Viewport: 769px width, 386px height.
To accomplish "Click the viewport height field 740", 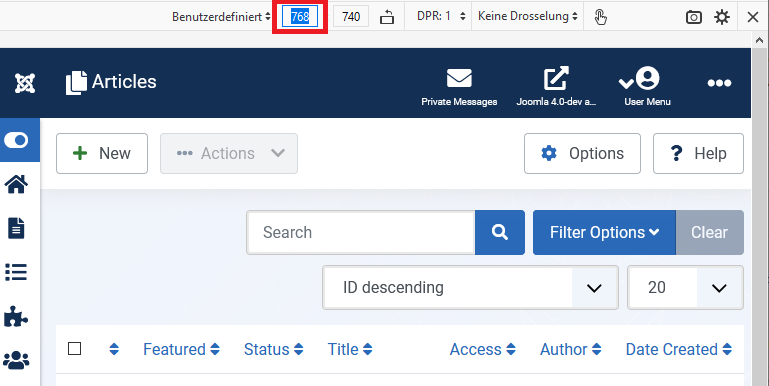I will (351, 17).
